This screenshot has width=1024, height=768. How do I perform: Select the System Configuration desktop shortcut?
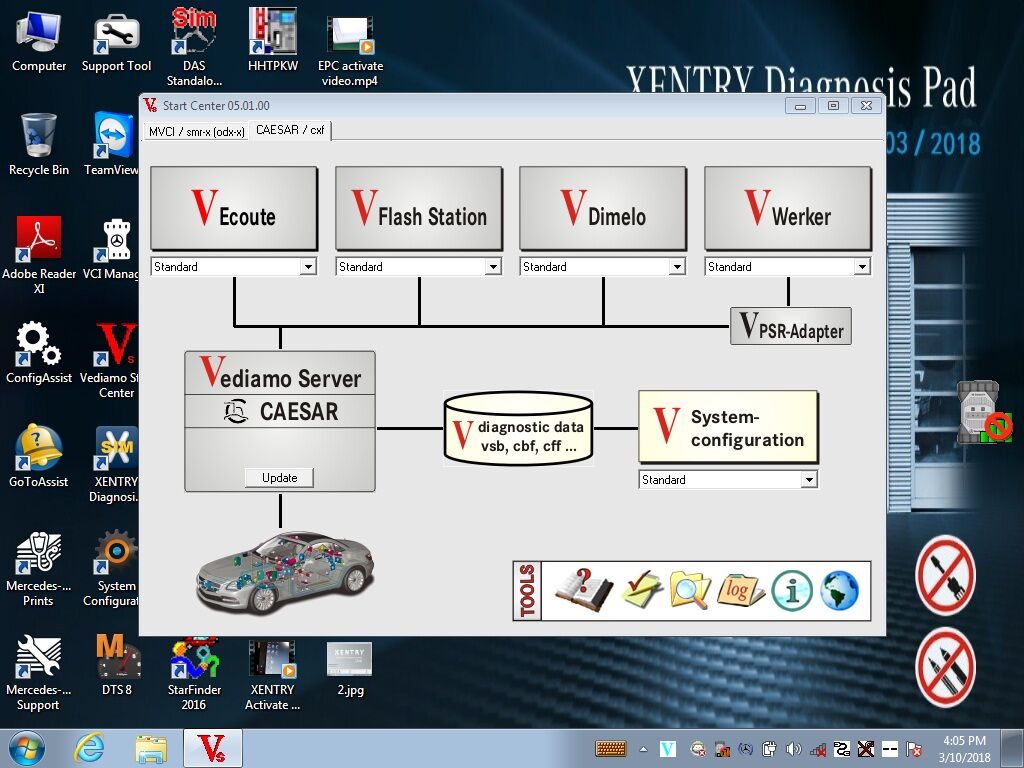pyautogui.click(x=112, y=568)
